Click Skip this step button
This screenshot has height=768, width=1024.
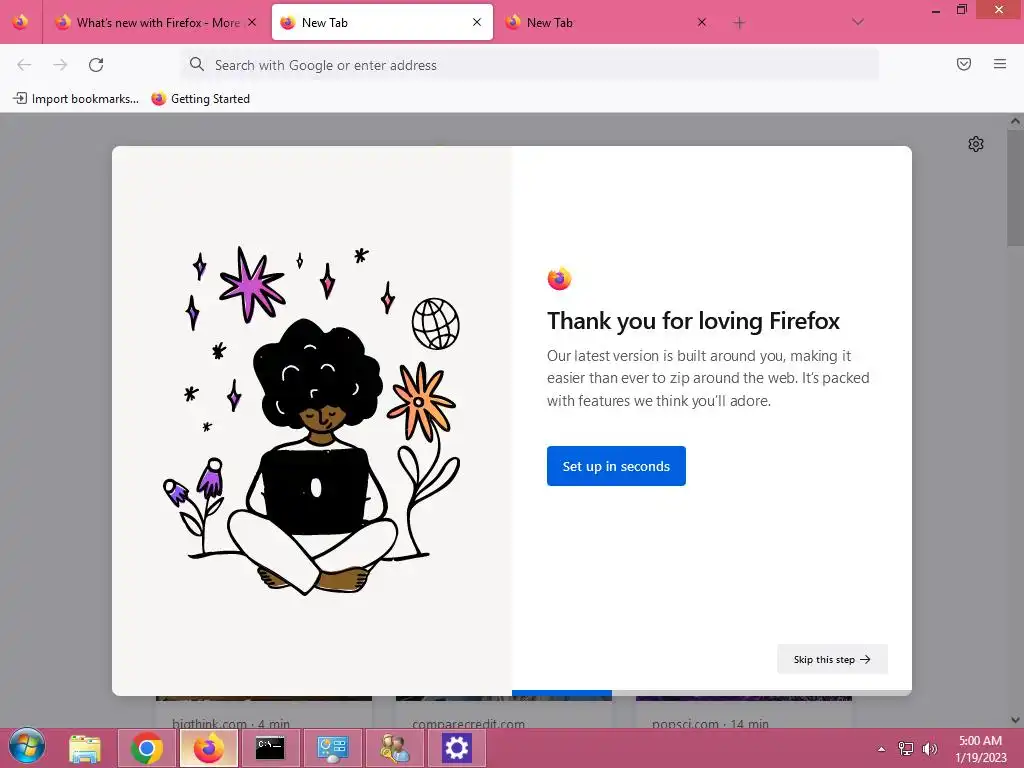[832, 659]
